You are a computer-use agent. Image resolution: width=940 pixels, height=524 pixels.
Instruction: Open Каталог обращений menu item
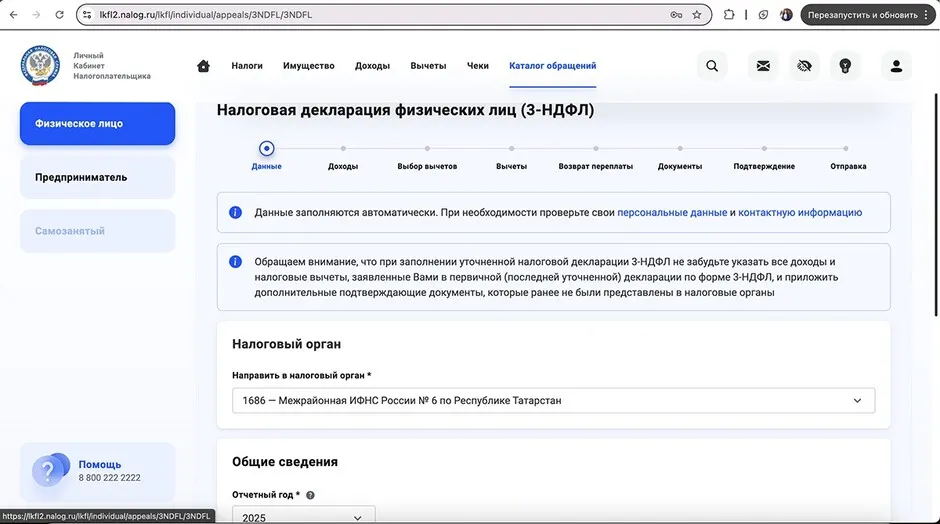pyautogui.click(x=553, y=66)
